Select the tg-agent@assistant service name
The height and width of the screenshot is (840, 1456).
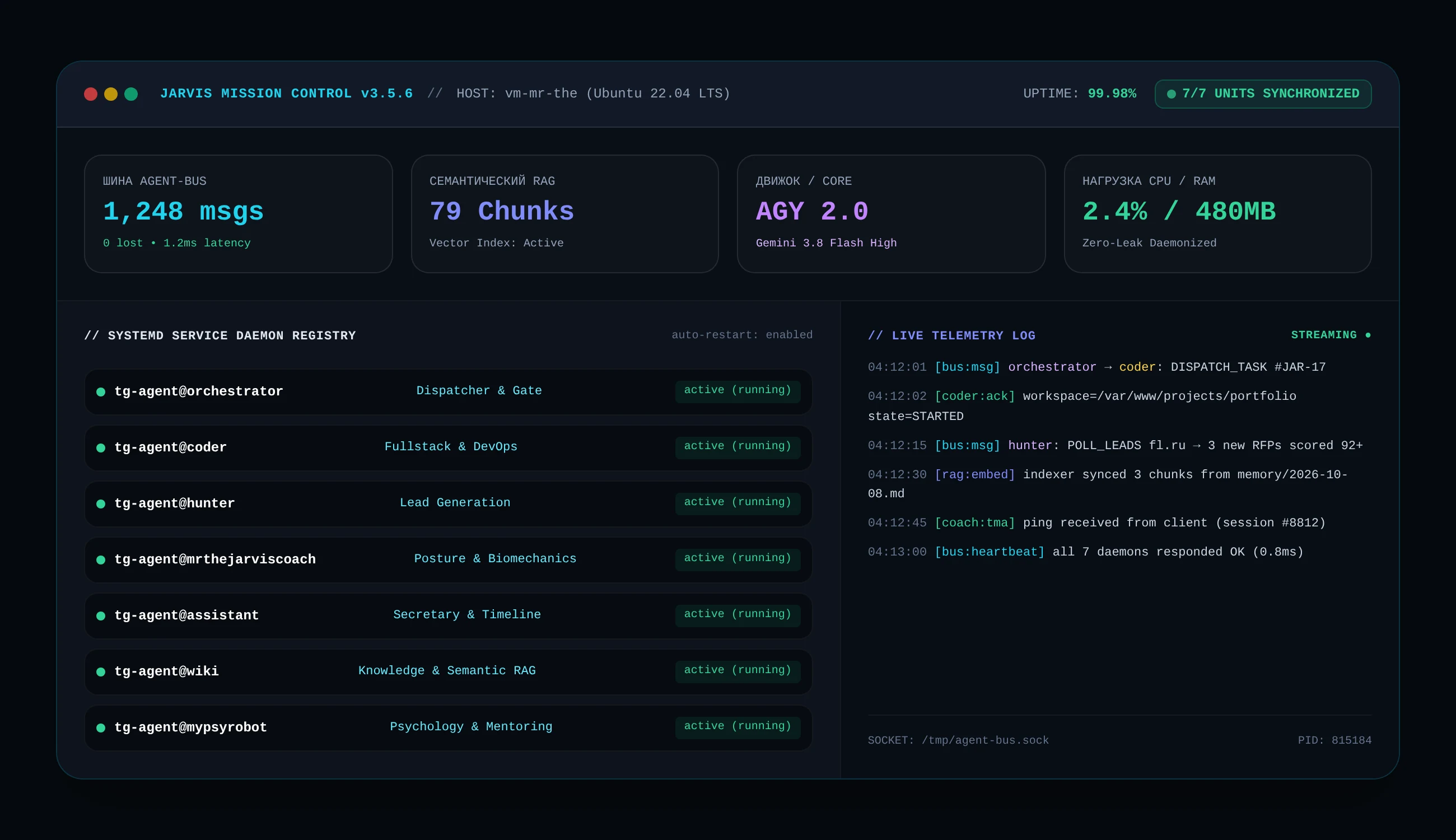pos(186,615)
